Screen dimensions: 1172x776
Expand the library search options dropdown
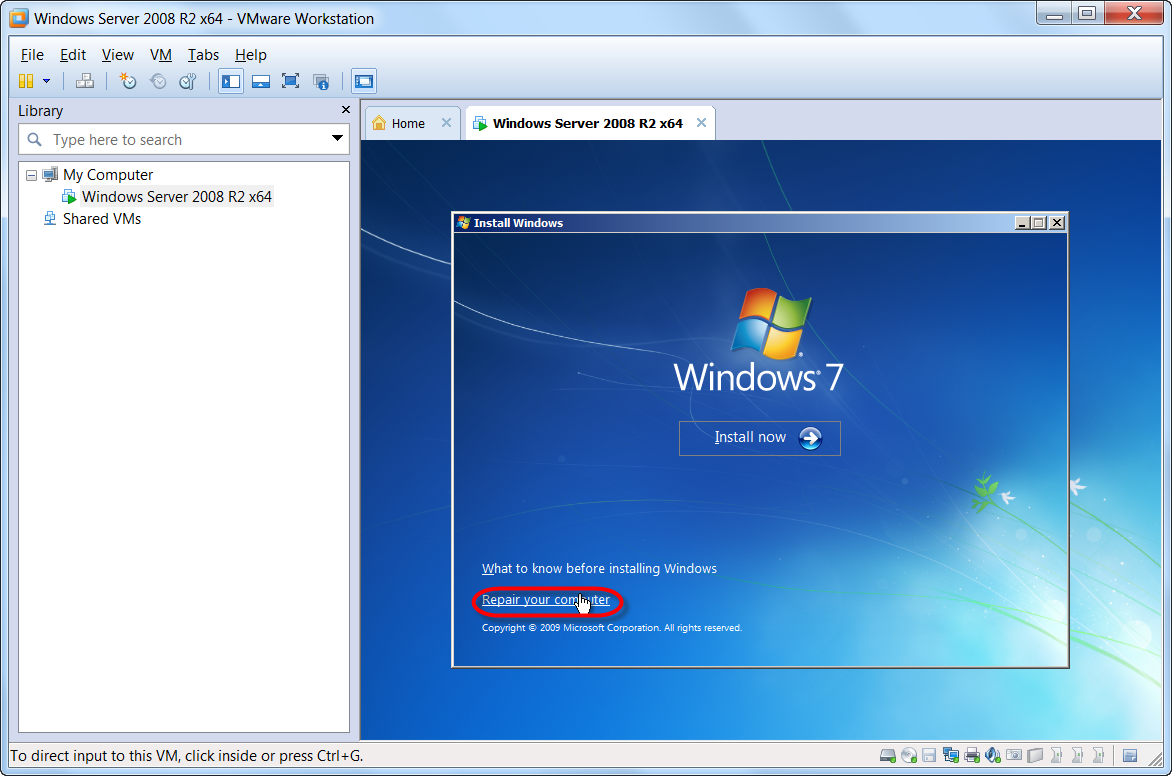[x=337, y=138]
